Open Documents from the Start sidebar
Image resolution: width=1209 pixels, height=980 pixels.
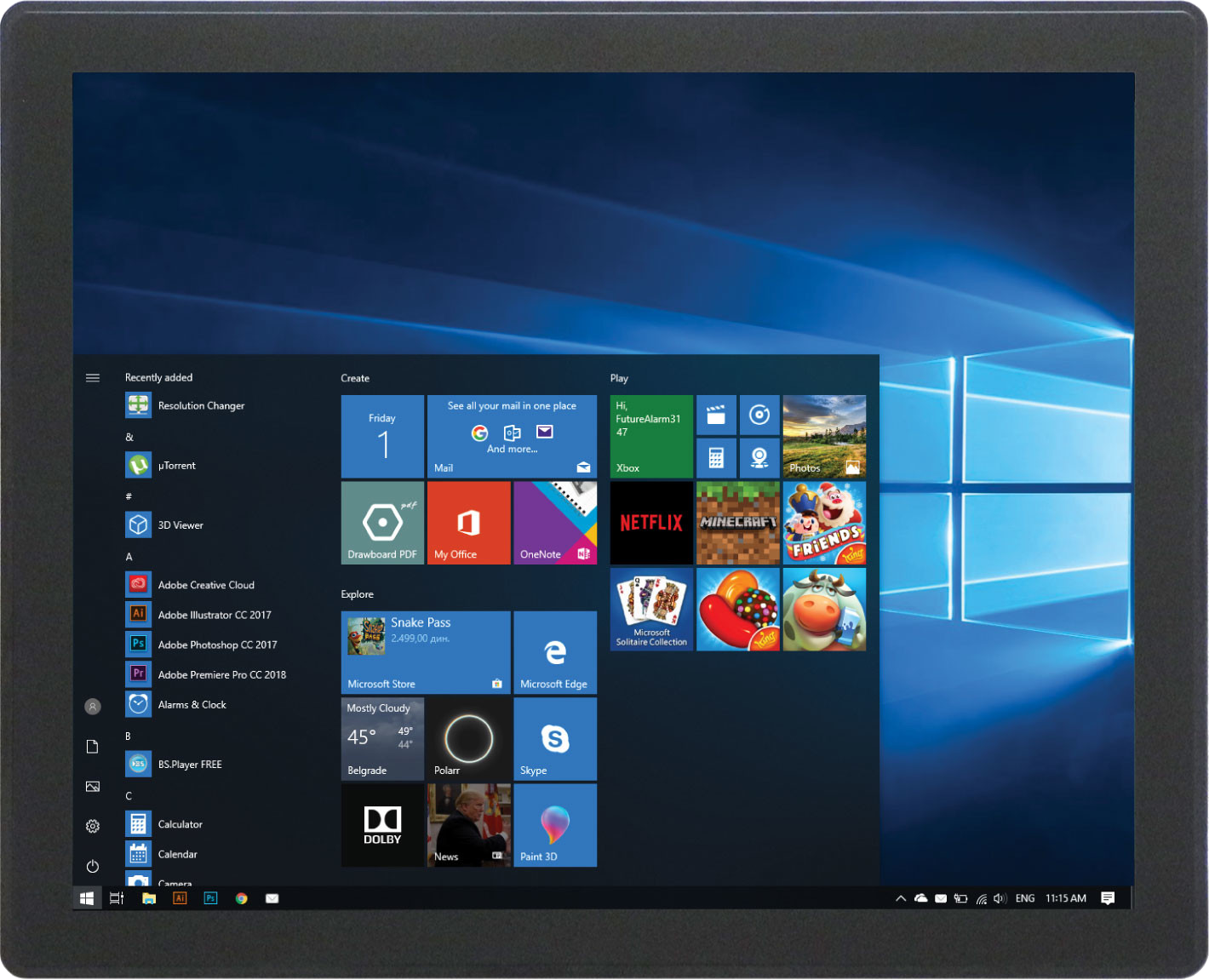pyautogui.click(x=93, y=747)
